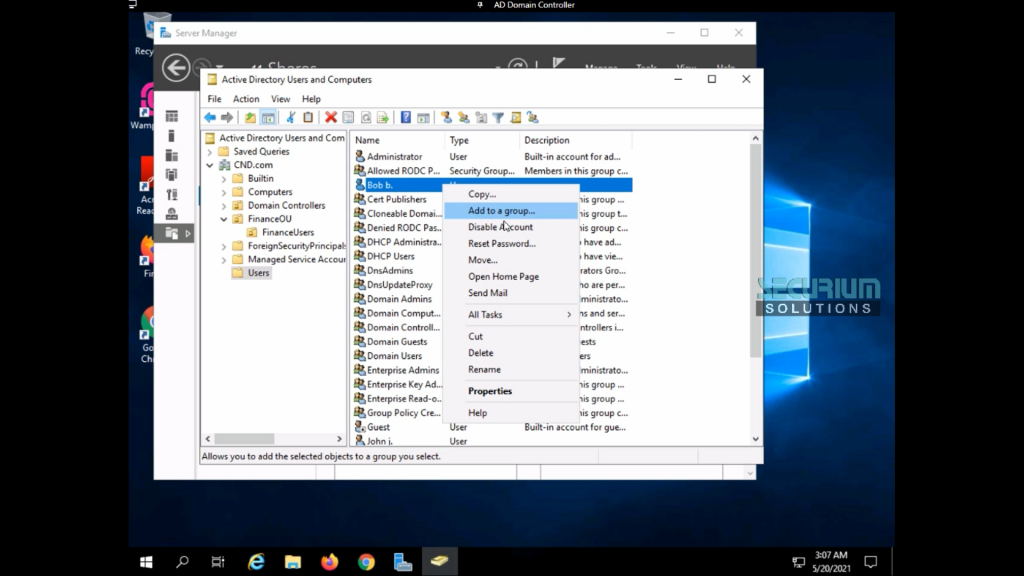Click the Dashboard icon in Server Manager sidebar

pyautogui.click(x=172, y=116)
